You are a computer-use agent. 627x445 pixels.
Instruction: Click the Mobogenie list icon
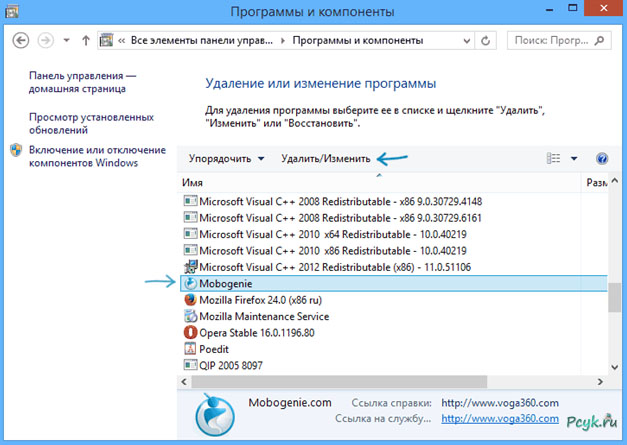pos(190,283)
